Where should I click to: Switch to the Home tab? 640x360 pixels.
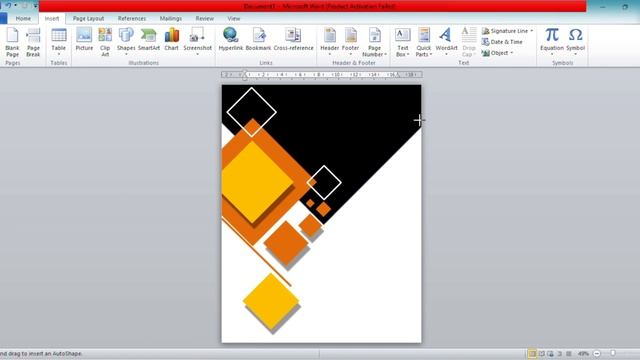click(23, 18)
